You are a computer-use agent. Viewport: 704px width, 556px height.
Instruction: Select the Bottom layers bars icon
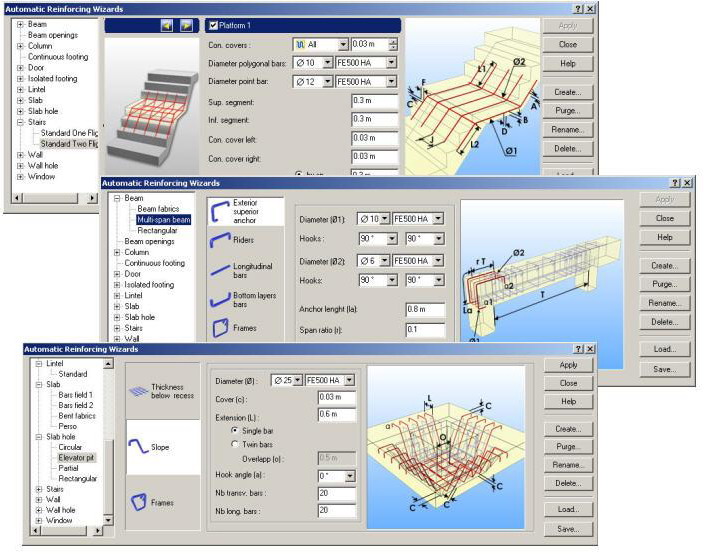pos(220,300)
